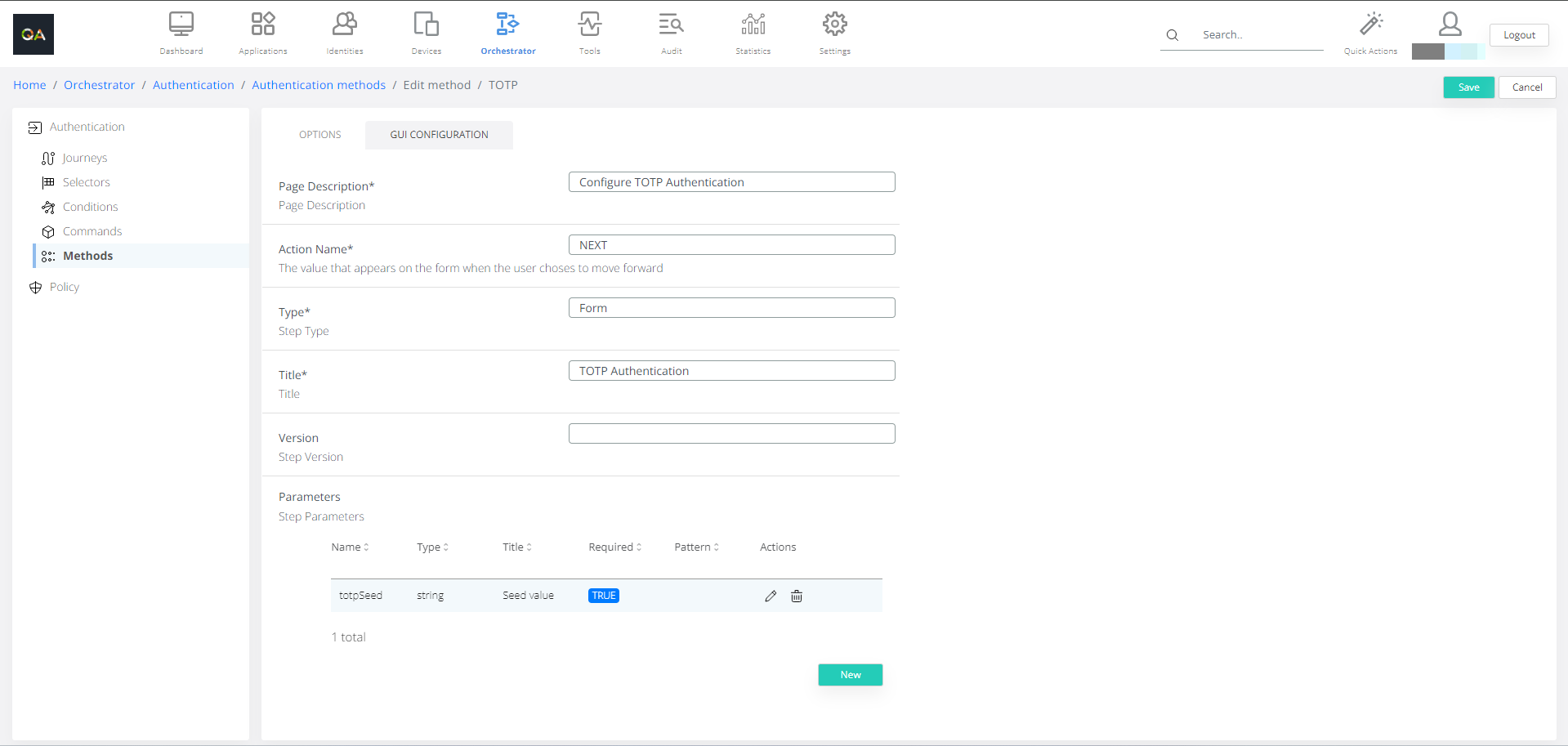
Task: Switch to the OPTIONS tab
Action: (319, 135)
